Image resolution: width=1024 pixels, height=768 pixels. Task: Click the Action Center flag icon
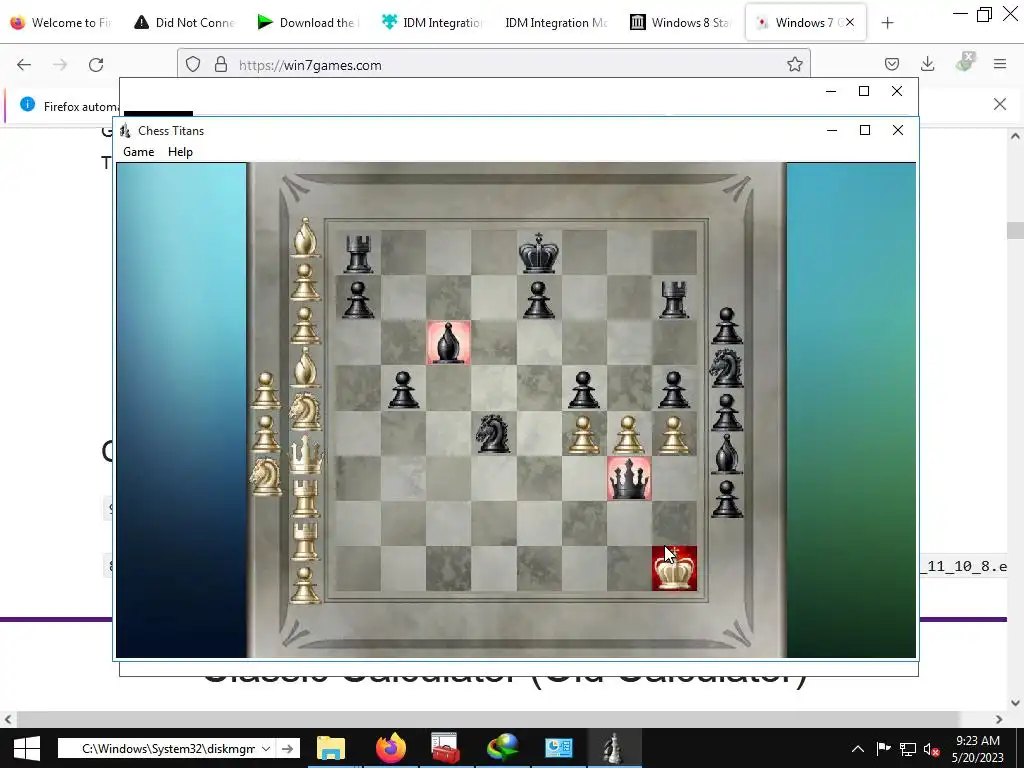click(883, 749)
